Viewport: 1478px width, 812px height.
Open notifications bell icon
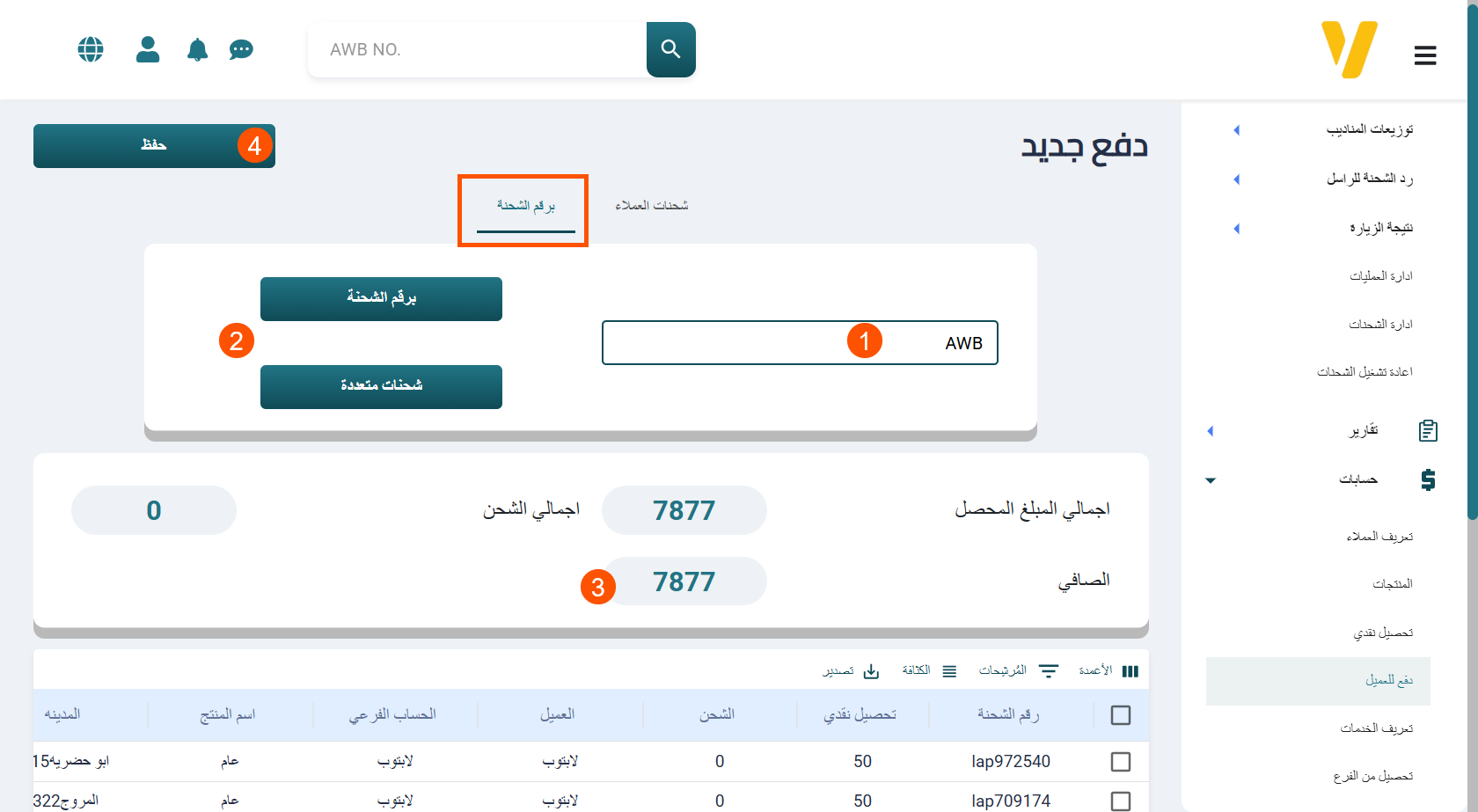click(197, 50)
